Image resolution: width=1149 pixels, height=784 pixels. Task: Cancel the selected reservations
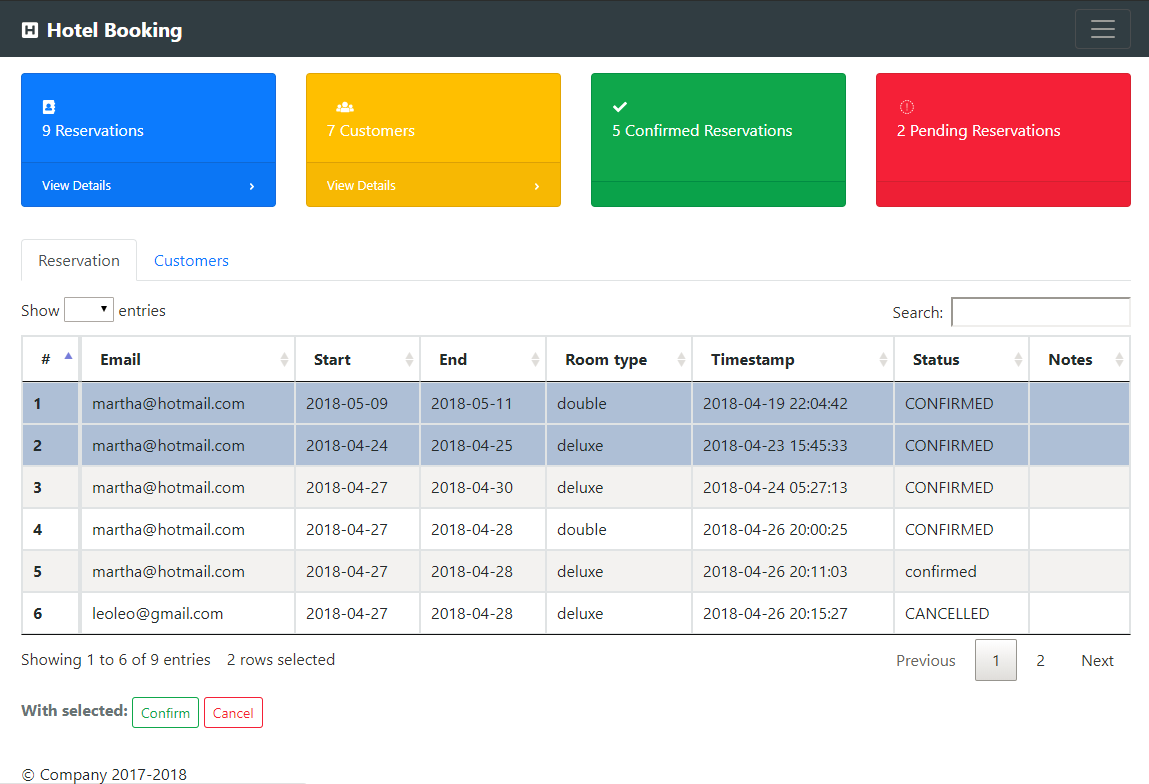233,713
